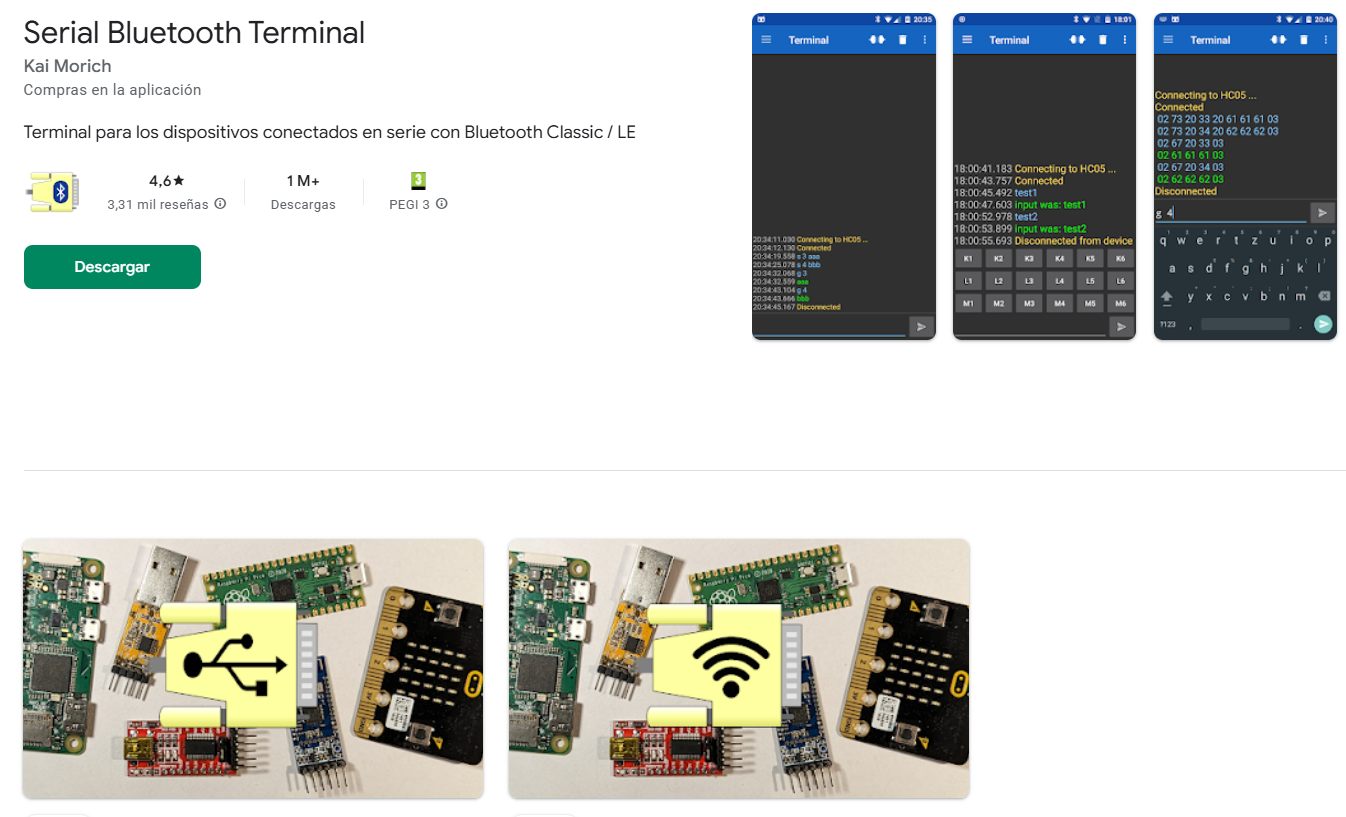
Task: Click the 4,6 star rating
Action: click(166, 181)
